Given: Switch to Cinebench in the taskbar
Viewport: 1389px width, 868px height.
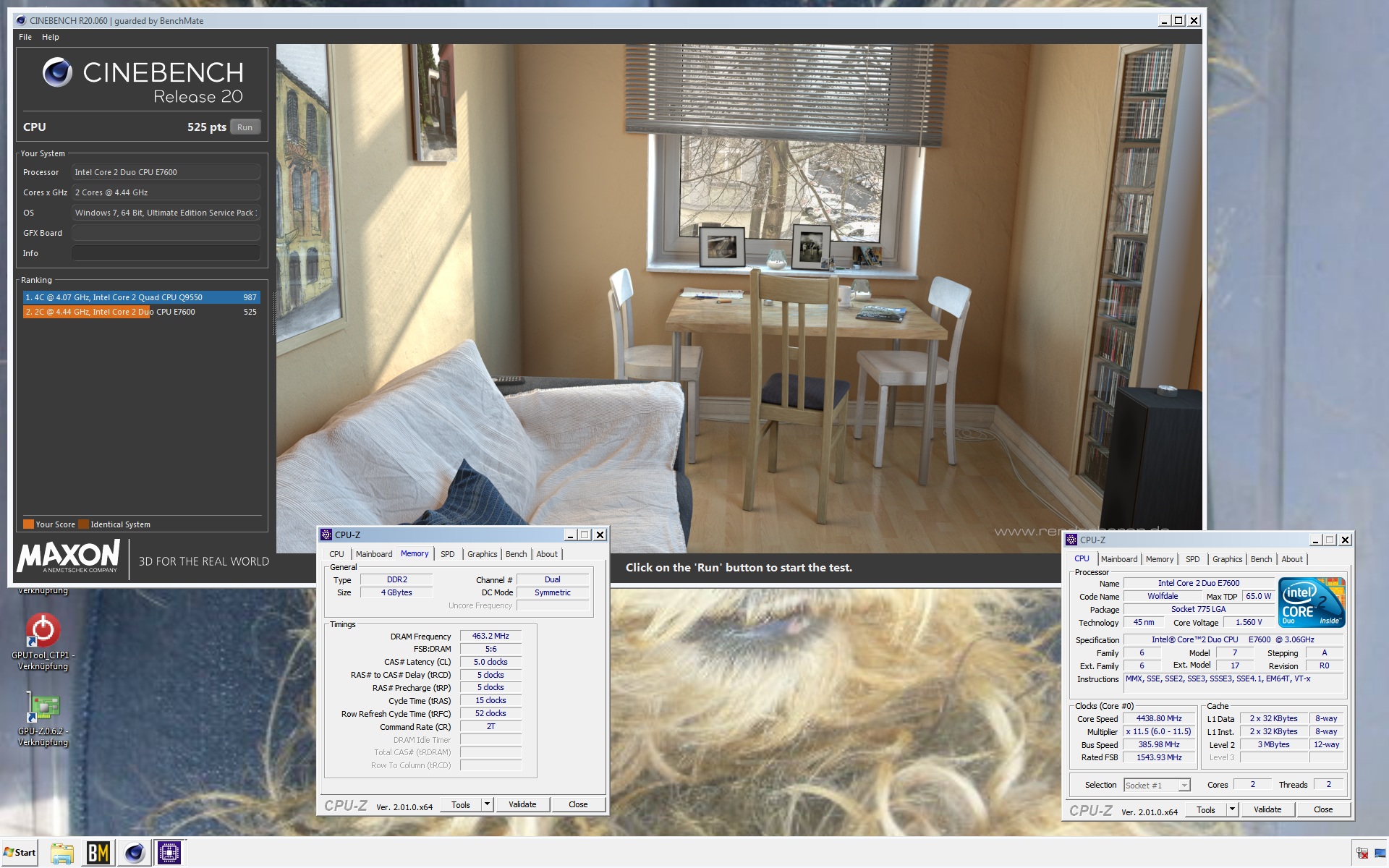Looking at the screenshot, I should (134, 853).
